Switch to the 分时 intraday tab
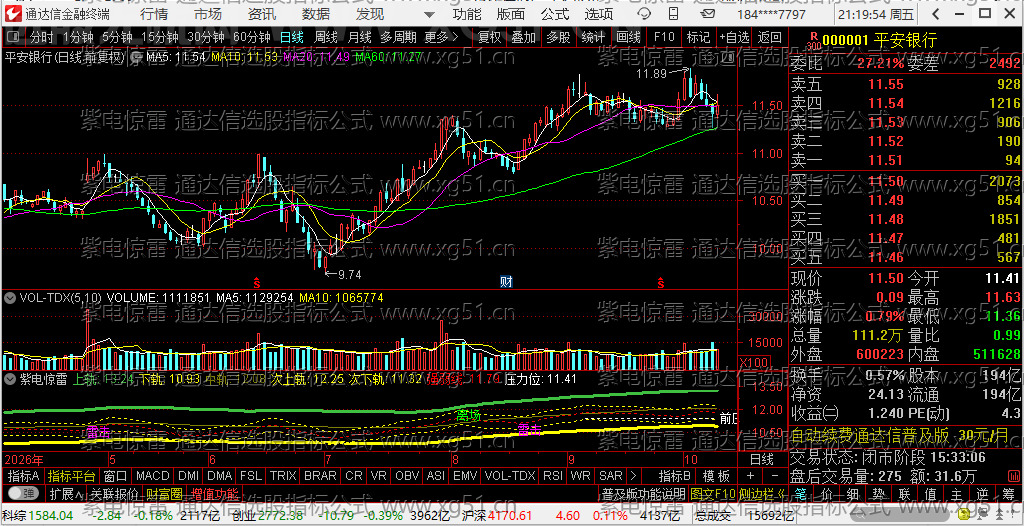 tap(42, 37)
